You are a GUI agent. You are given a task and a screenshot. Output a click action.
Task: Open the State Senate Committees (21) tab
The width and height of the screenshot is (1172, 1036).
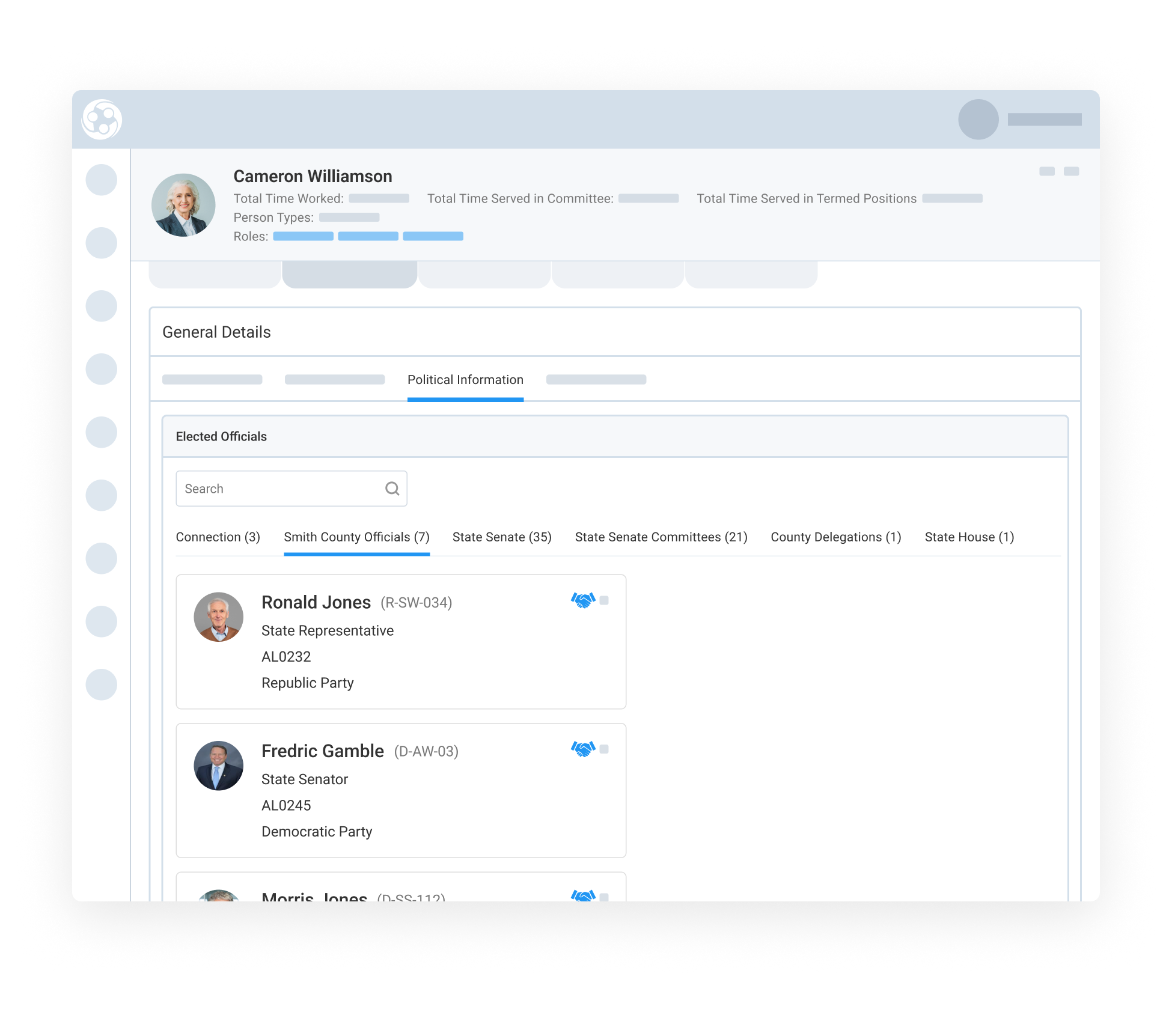(661, 537)
